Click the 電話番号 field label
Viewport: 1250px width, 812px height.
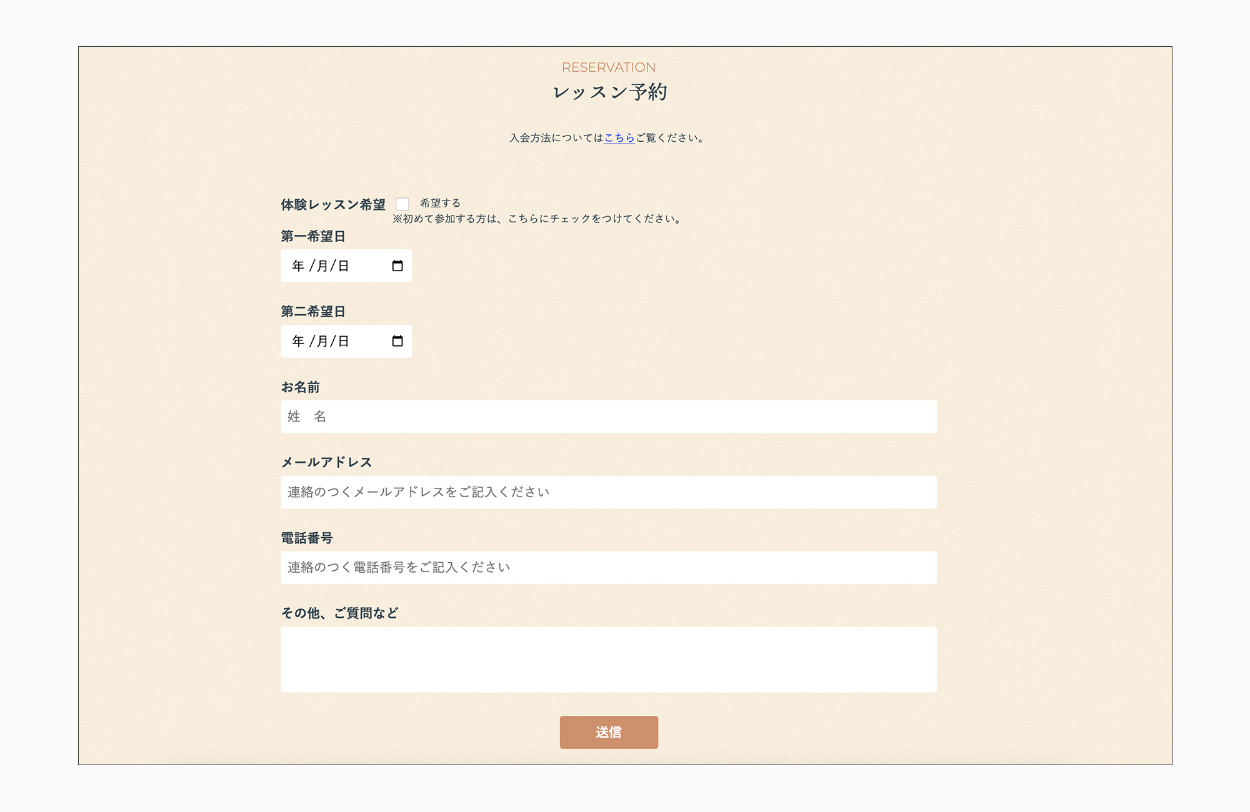(306, 538)
